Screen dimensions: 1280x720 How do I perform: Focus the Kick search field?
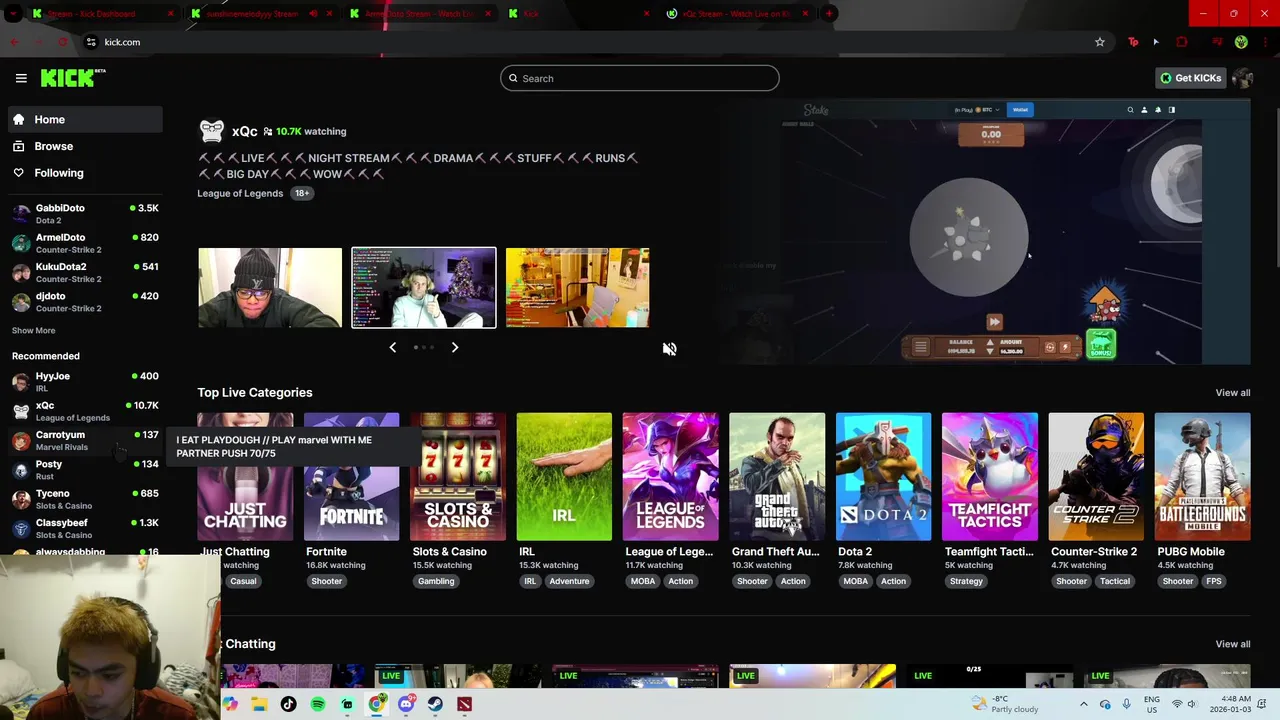[640, 78]
